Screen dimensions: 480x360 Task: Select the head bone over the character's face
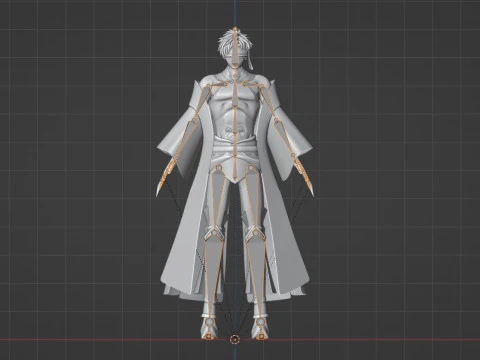click(236, 49)
